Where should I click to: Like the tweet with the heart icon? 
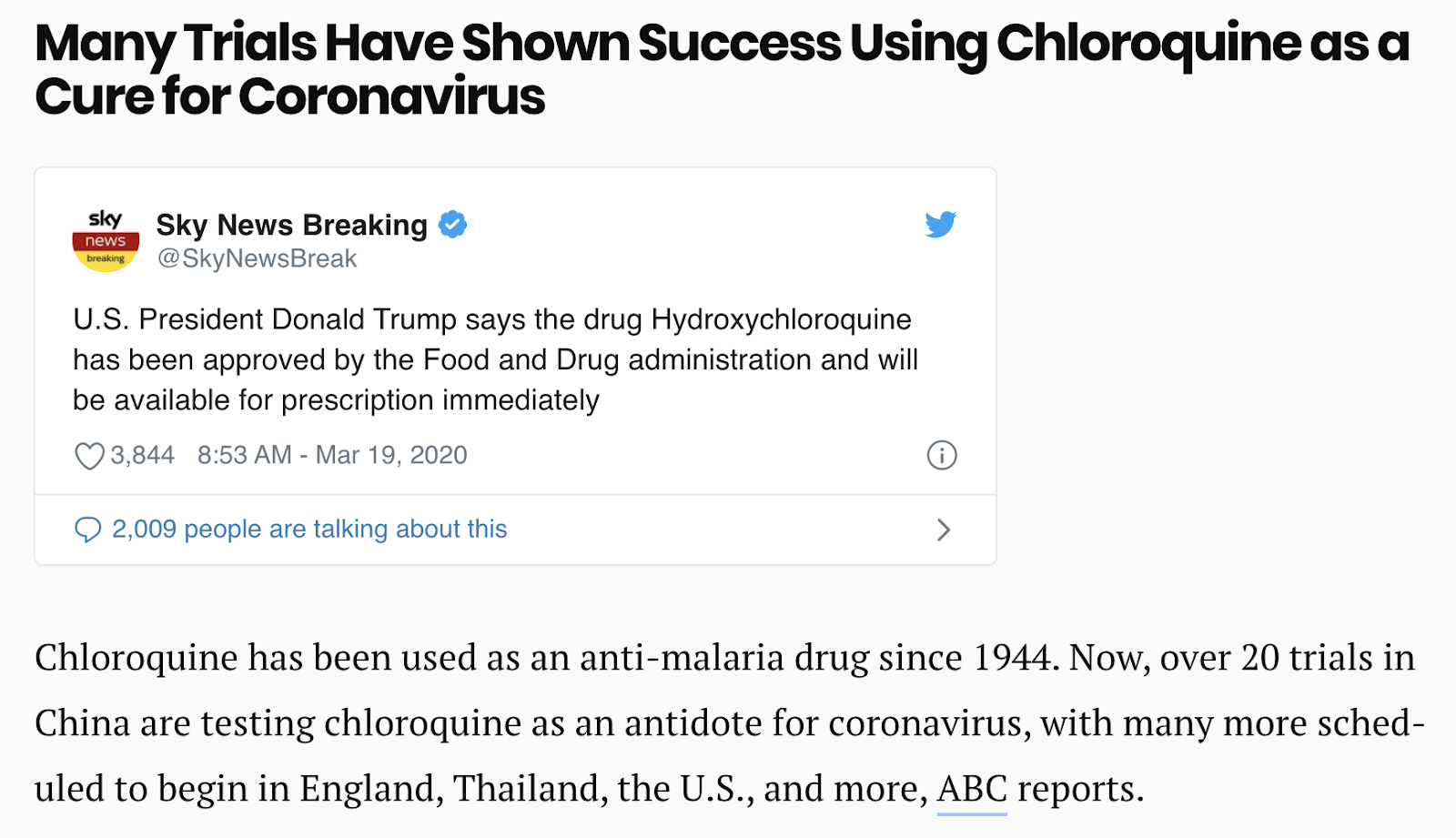point(89,455)
